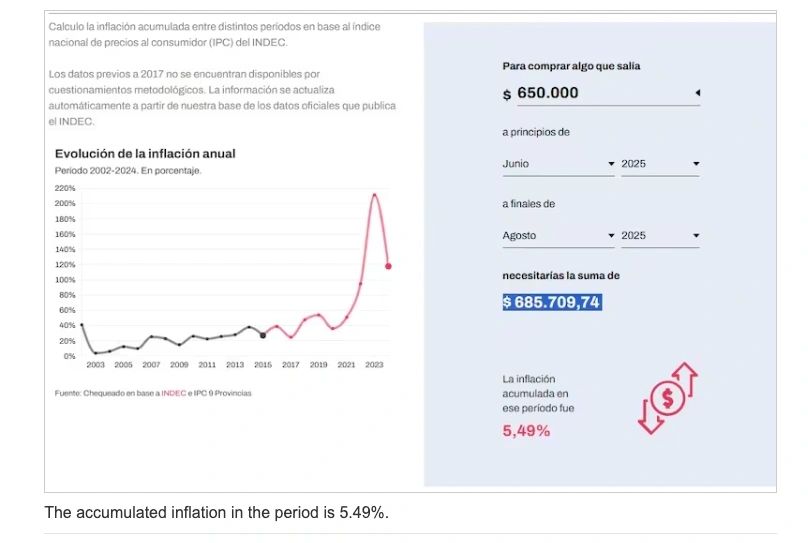Click the 5,49% accumulated inflation value
Viewport: 808px width, 543px height.
coord(526,431)
